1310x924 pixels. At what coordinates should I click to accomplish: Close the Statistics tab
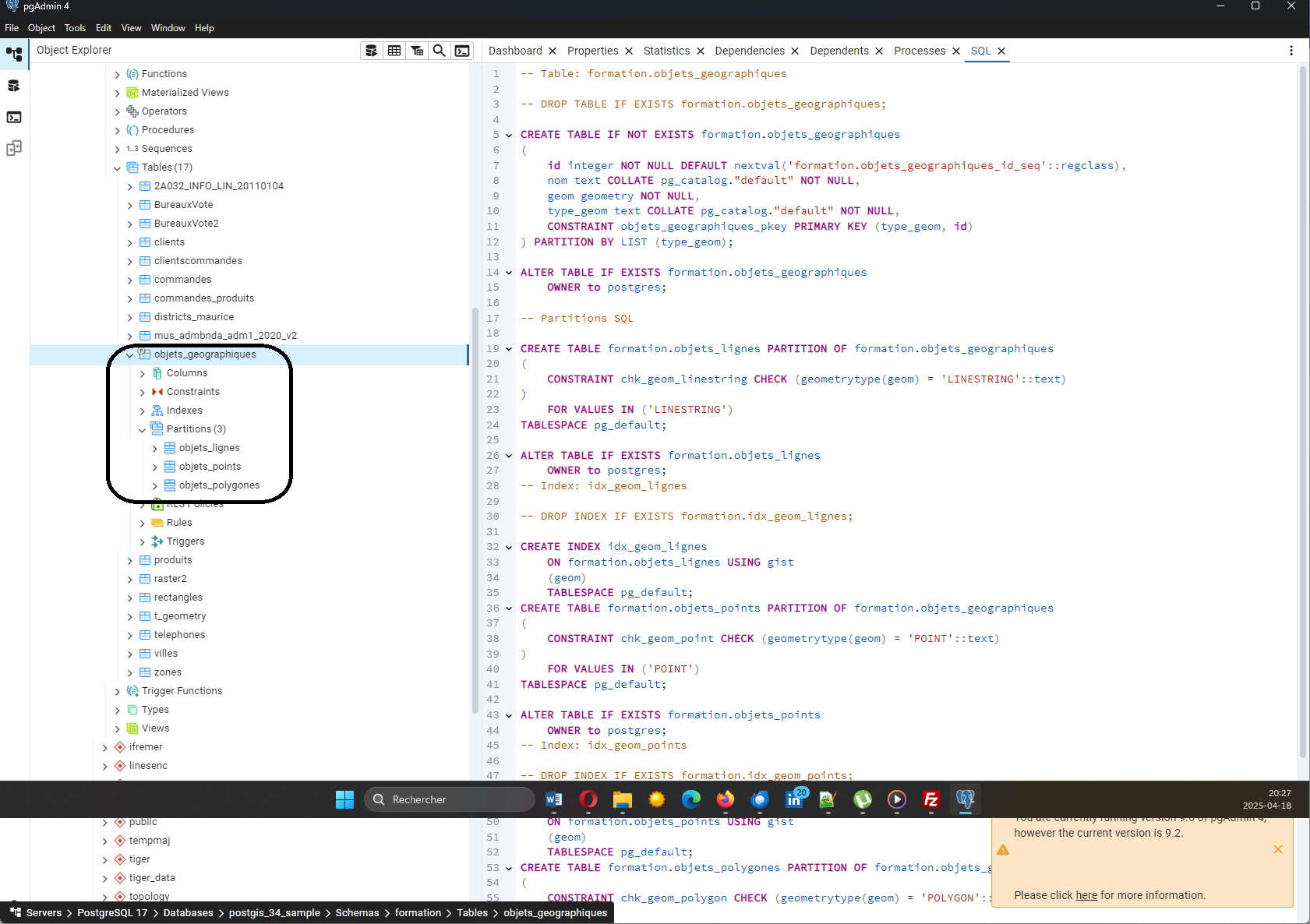pyautogui.click(x=701, y=51)
